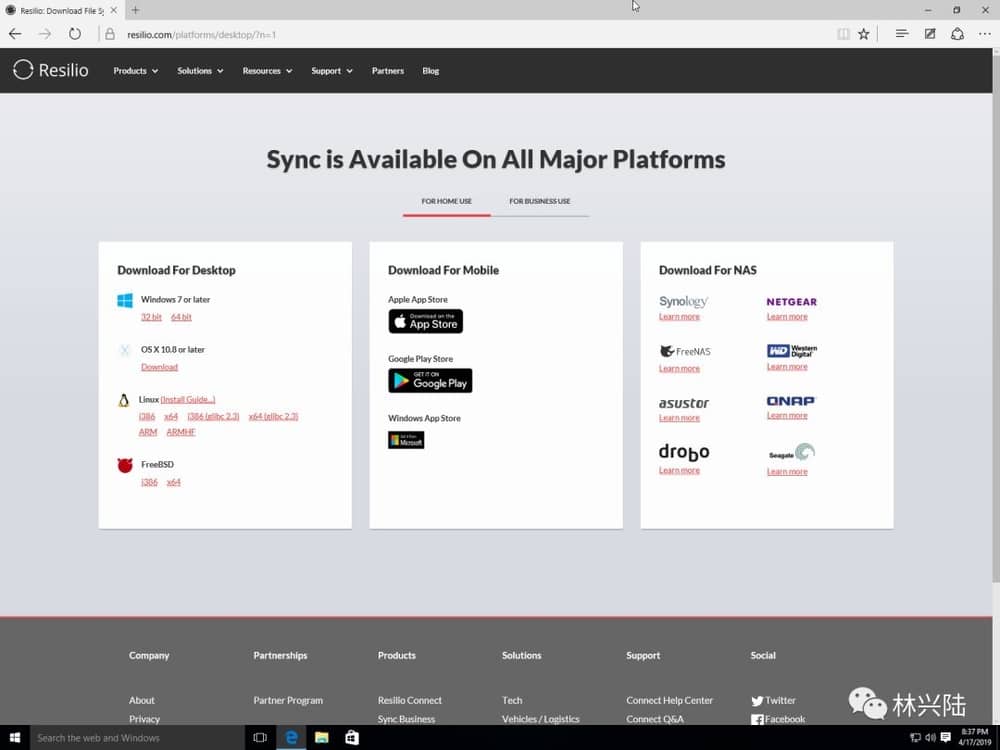Open the Blog menu item
1000x750 pixels.
(430, 71)
